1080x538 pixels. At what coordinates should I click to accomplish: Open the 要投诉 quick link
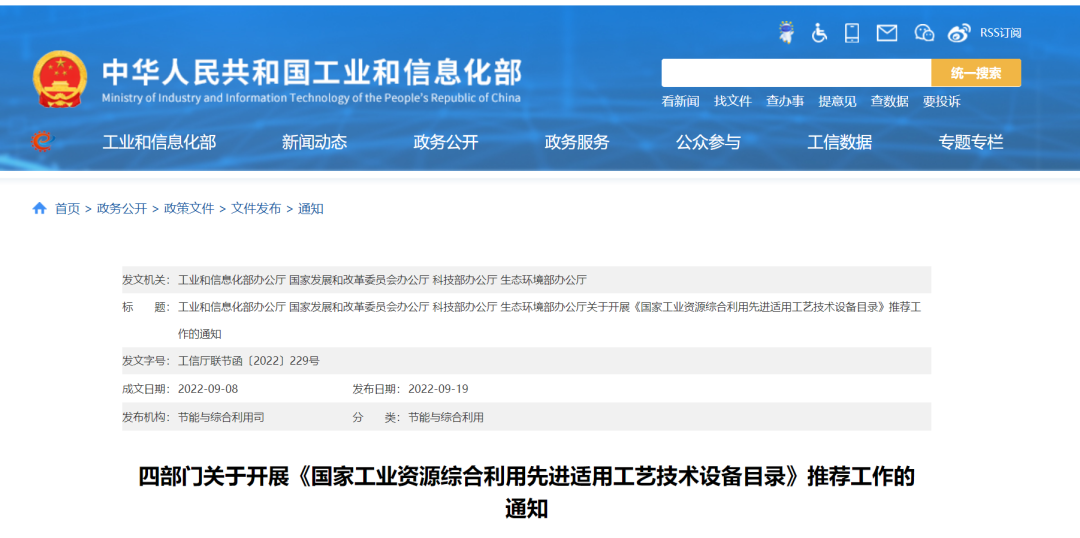[942, 101]
